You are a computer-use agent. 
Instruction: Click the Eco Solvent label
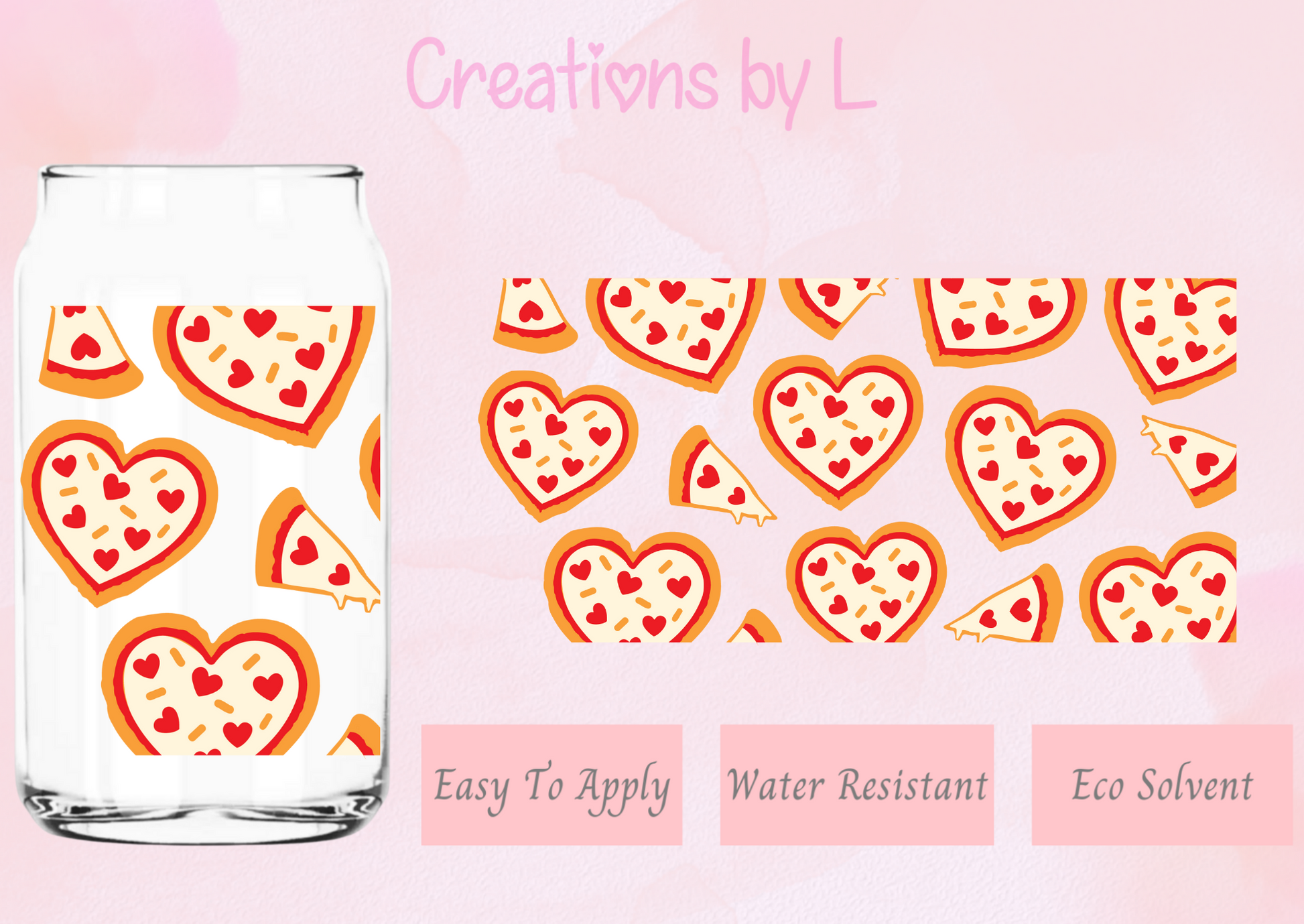1162,785
